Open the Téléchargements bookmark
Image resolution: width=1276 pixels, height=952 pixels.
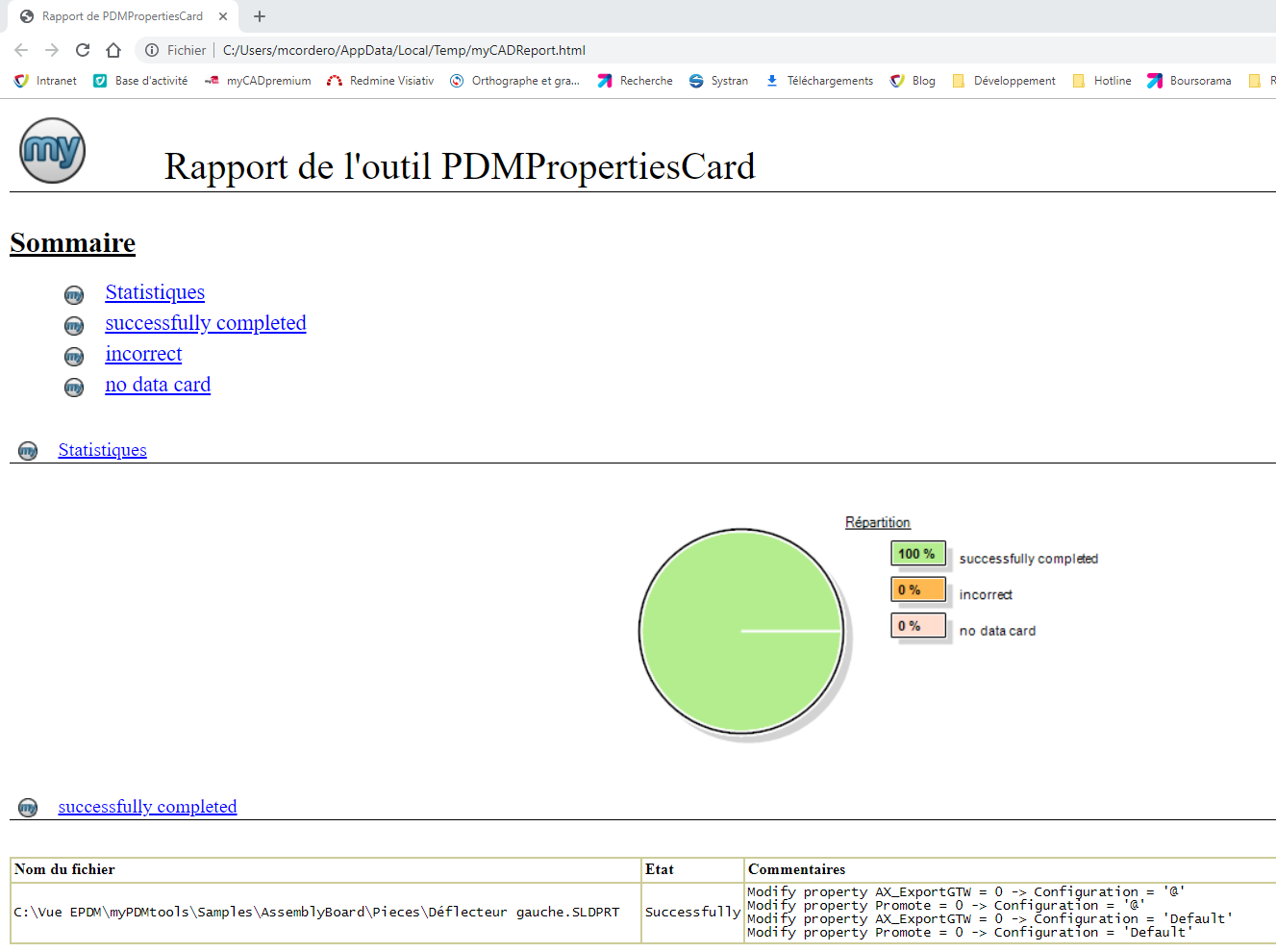coord(819,81)
